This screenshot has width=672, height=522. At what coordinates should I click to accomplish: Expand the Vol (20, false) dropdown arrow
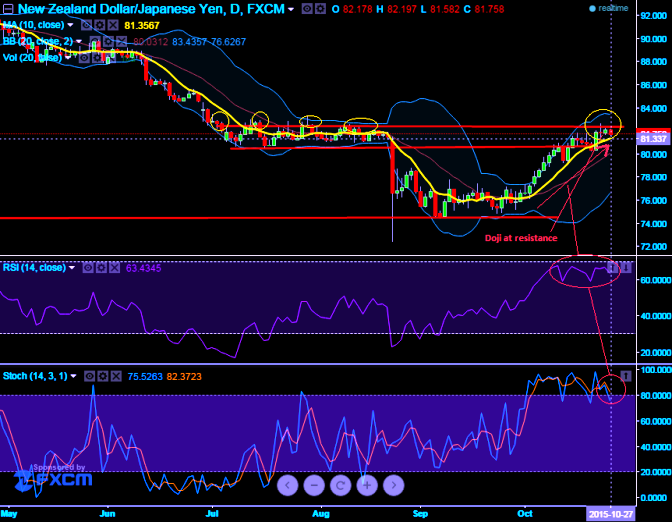68,57
